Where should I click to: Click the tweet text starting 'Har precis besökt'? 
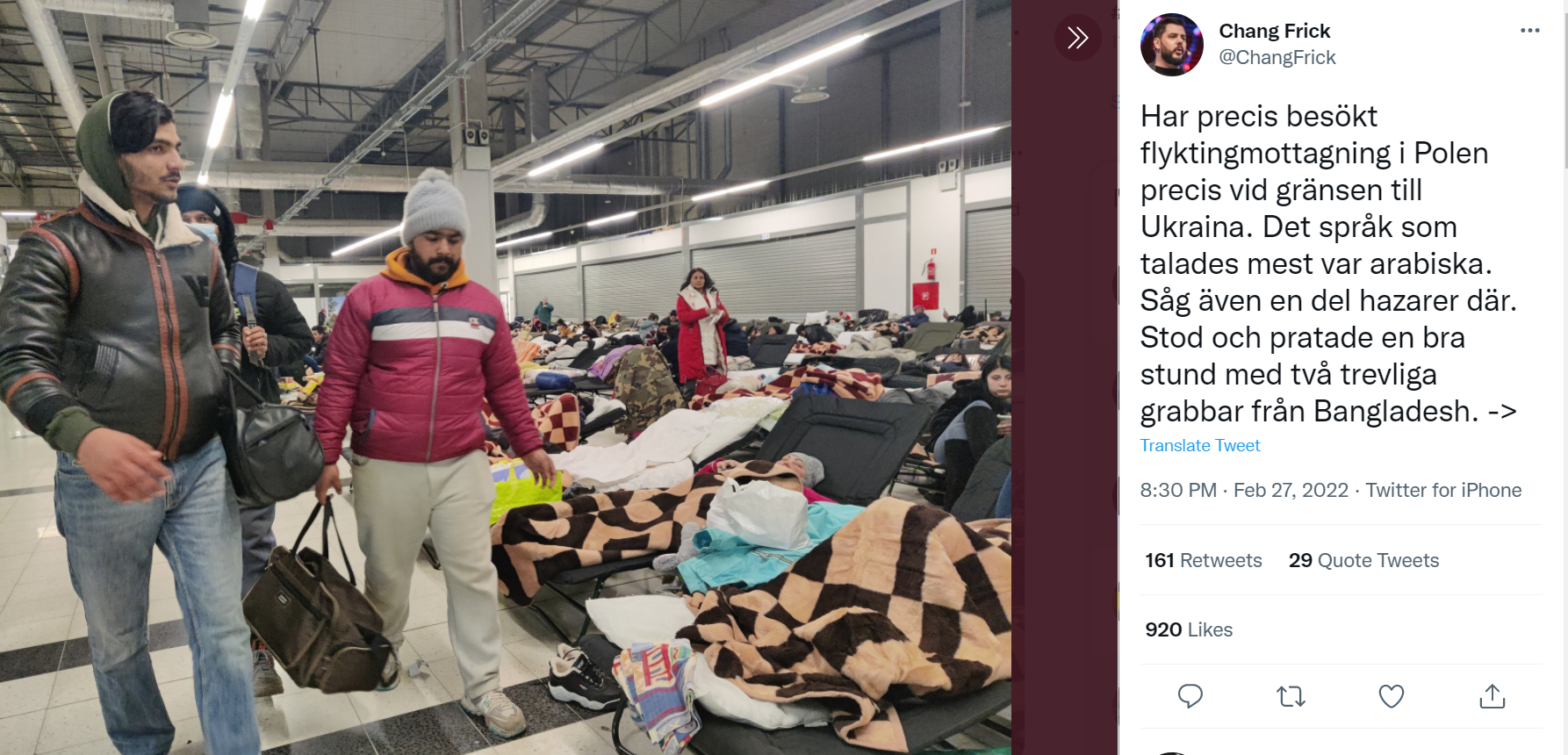click(1328, 263)
